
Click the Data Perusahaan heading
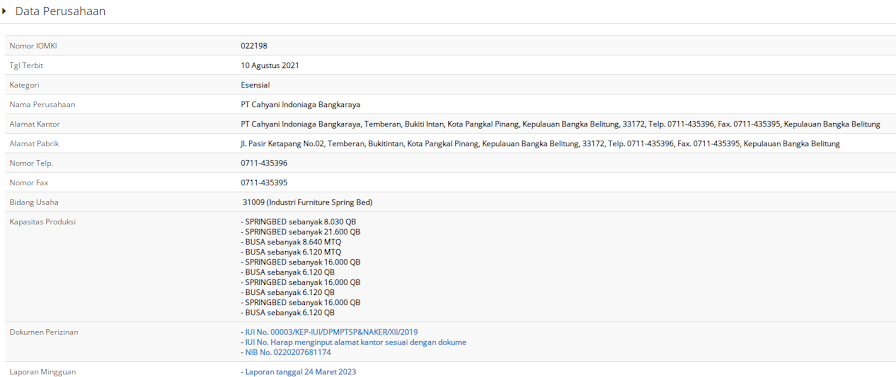pos(60,11)
